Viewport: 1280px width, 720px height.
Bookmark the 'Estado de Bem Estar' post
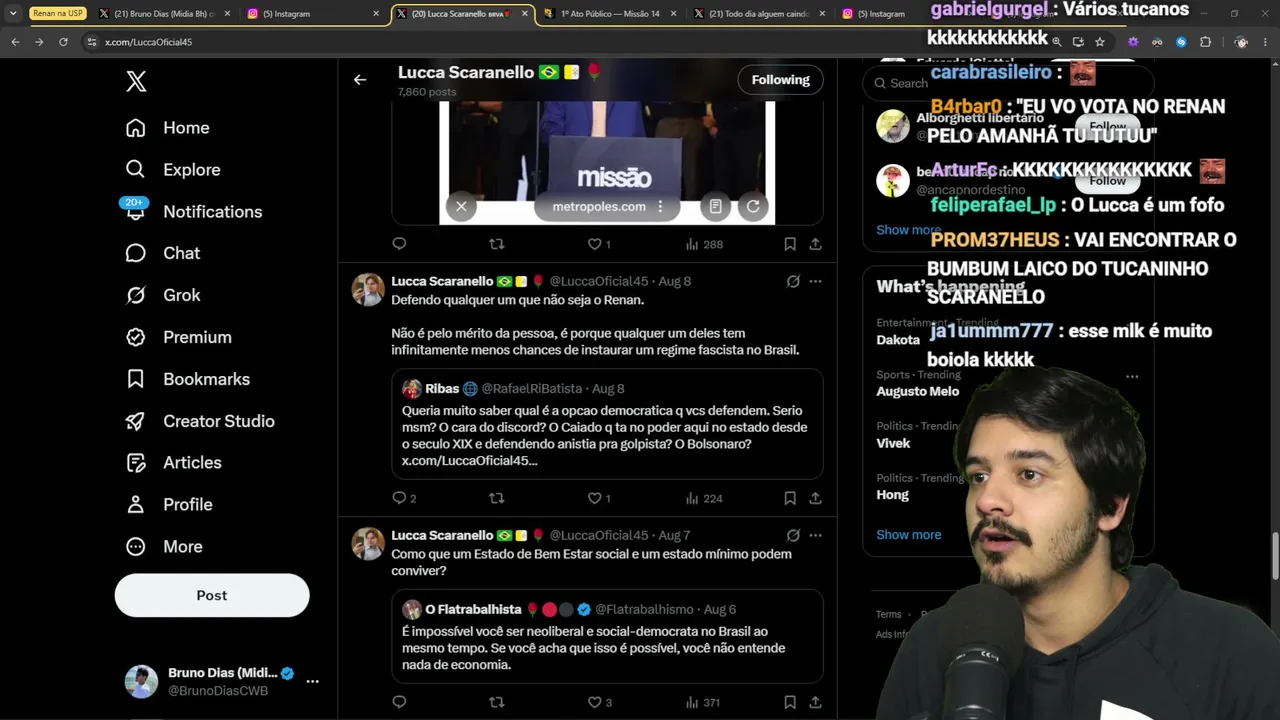pyautogui.click(x=790, y=702)
